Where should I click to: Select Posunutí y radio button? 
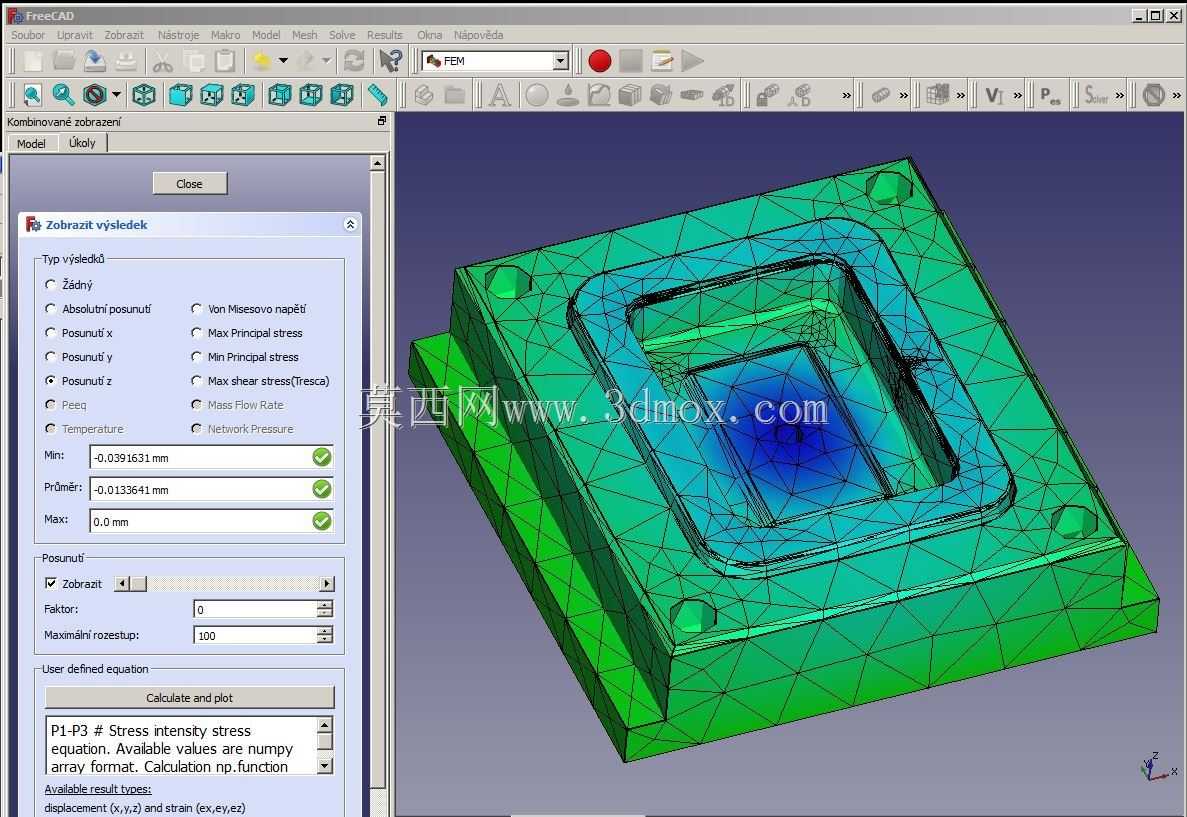click(79, 357)
